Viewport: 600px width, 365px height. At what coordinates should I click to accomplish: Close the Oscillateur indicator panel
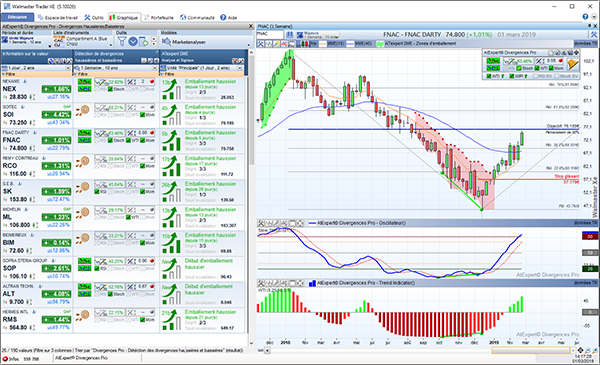[300, 223]
